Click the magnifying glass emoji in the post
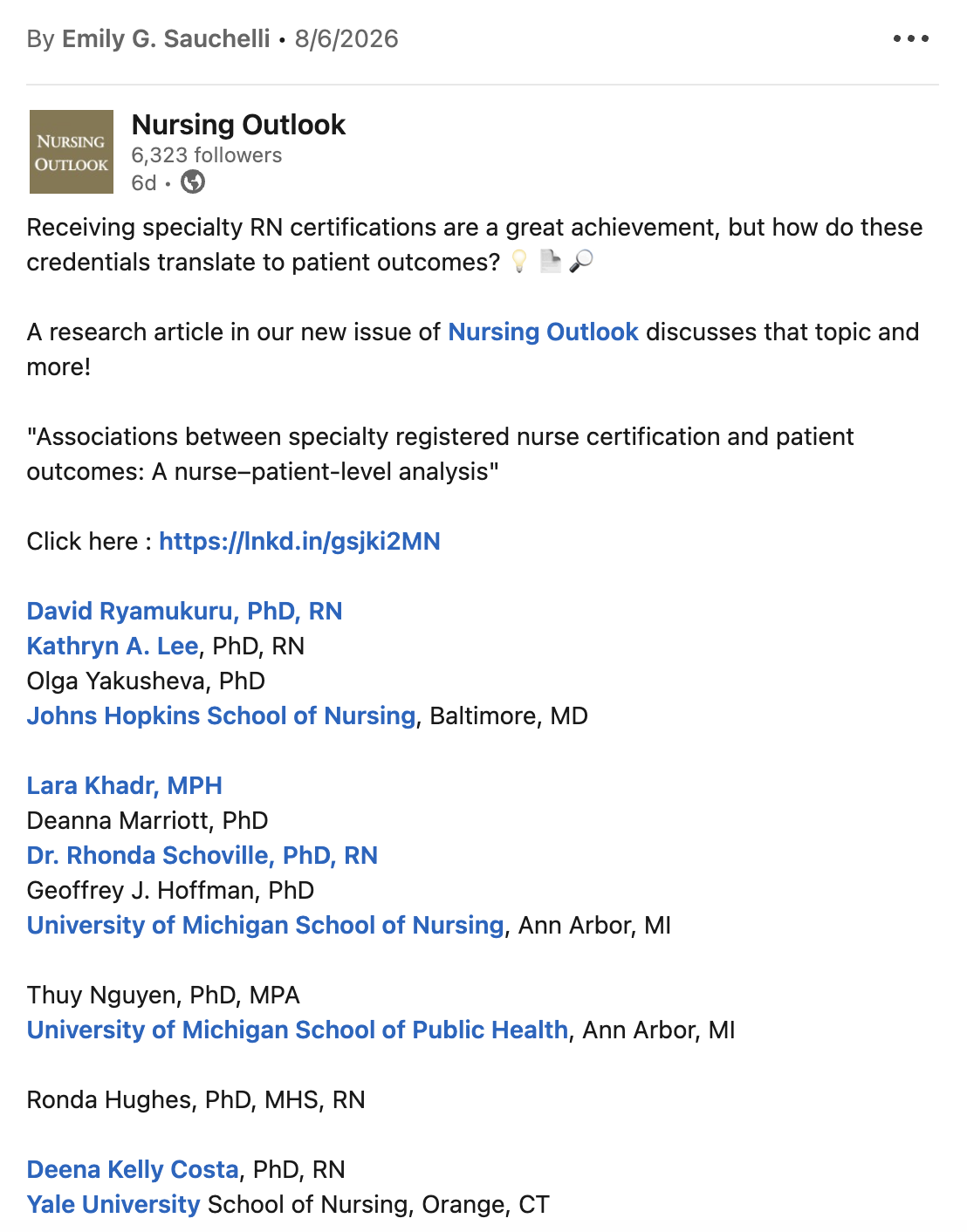Screen dimensions: 967x1232 coord(581,262)
